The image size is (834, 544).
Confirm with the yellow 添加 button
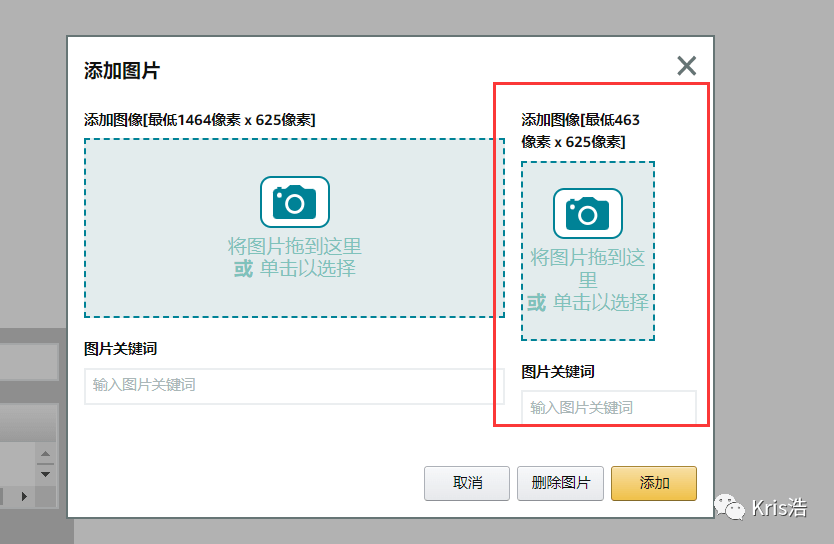654,483
